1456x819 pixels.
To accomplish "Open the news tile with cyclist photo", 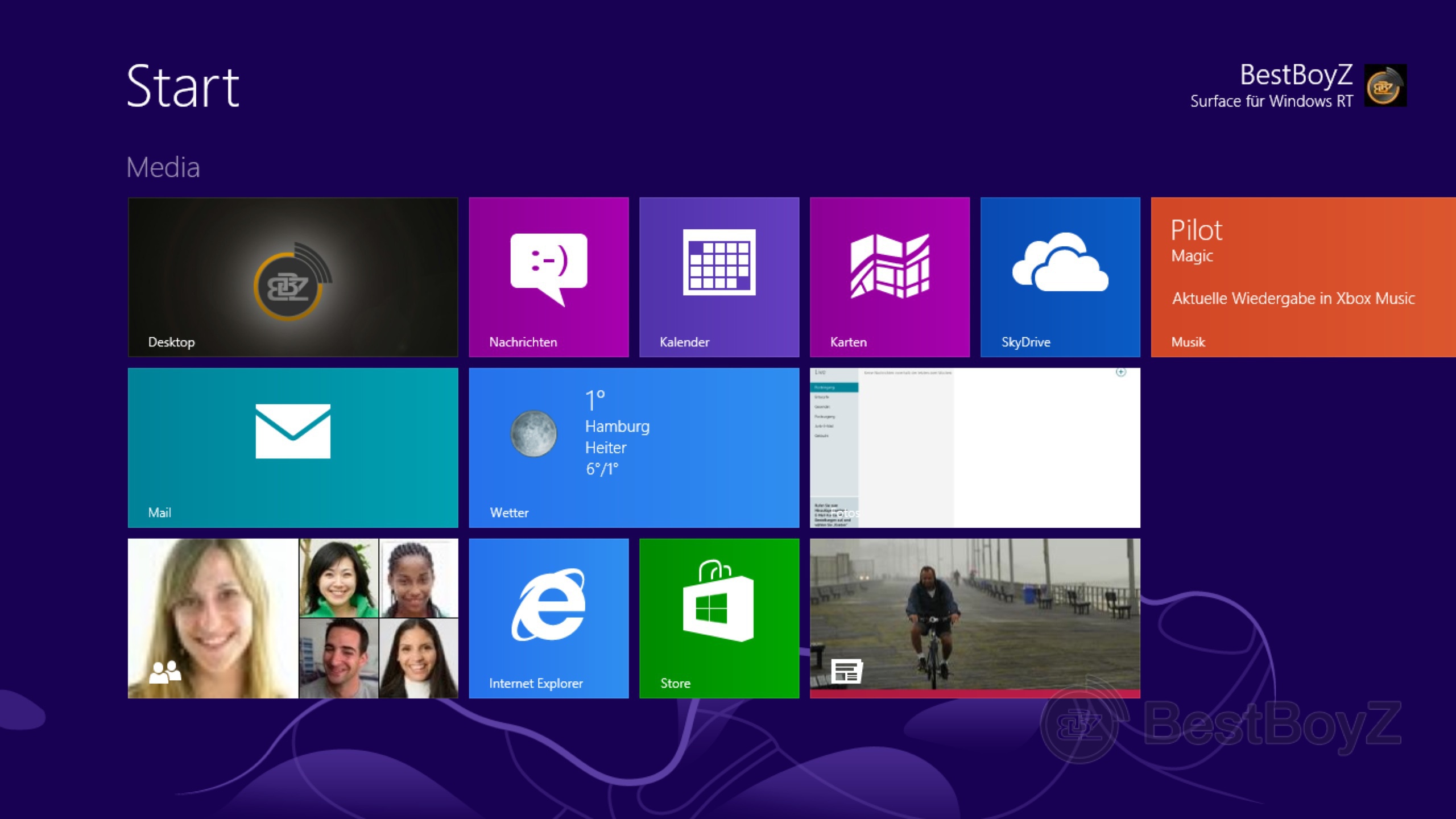I will pyautogui.click(x=975, y=618).
